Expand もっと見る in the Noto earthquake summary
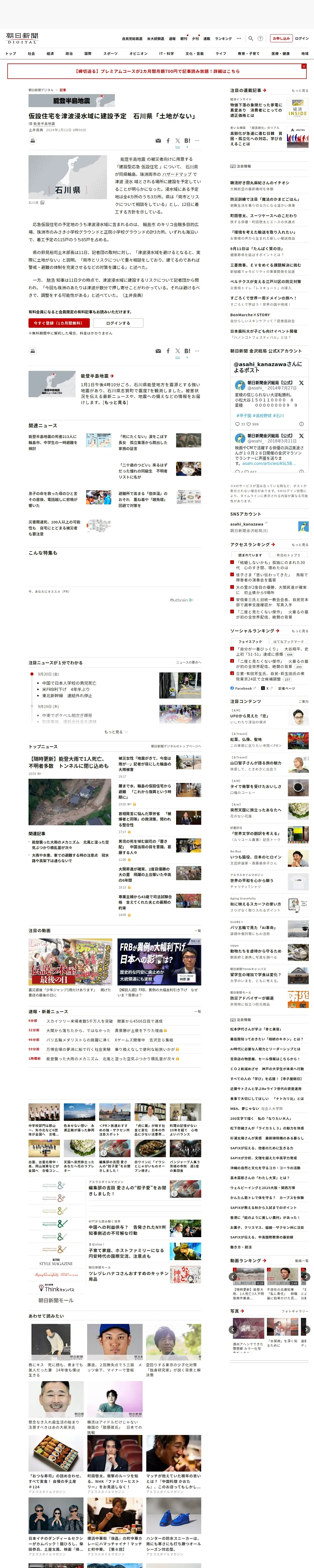Image resolution: width=314 pixels, height=1568 pixels. [x=115, y=402]
